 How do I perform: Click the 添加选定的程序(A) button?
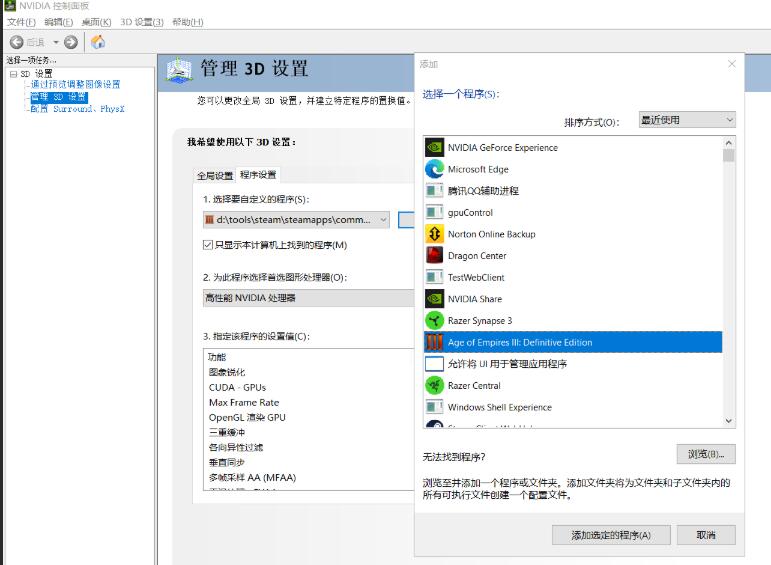point(610,535)
